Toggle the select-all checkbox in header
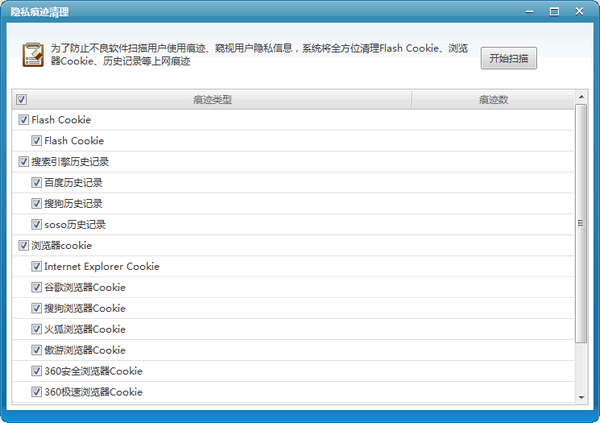 21,100
